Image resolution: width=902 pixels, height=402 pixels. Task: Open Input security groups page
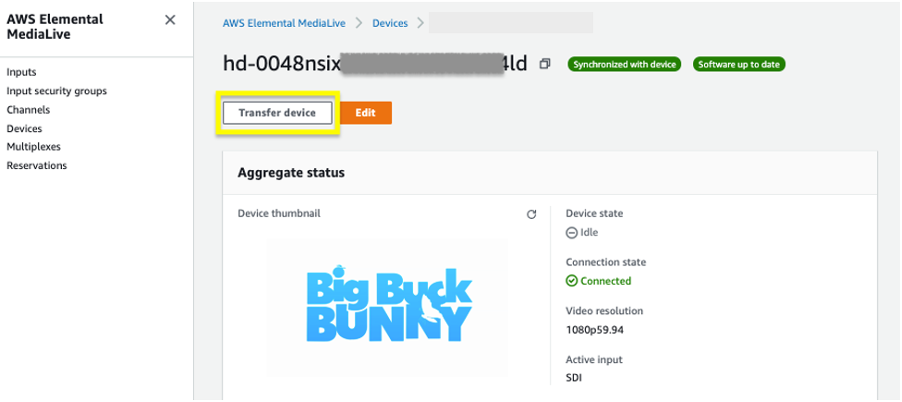[x=56, y=91]
